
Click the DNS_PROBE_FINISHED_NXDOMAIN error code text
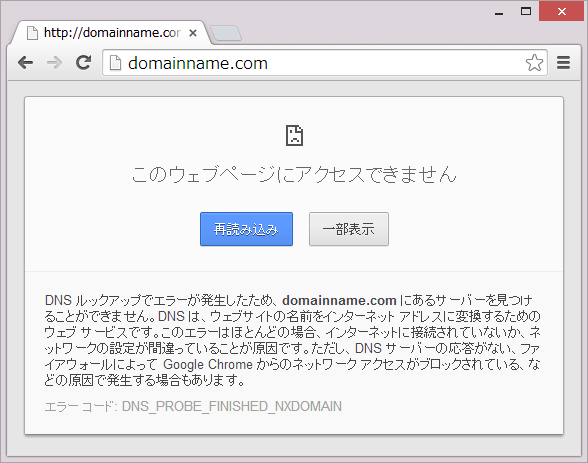coord(232,406)
